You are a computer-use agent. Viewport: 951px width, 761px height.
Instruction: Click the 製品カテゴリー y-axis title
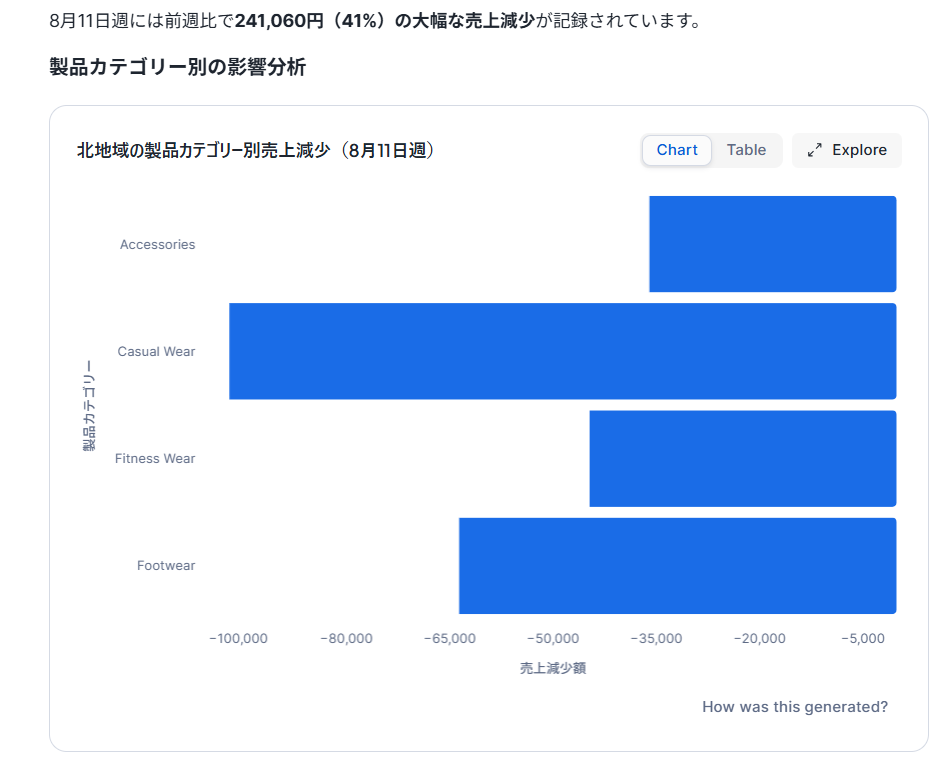pos(89,405)
